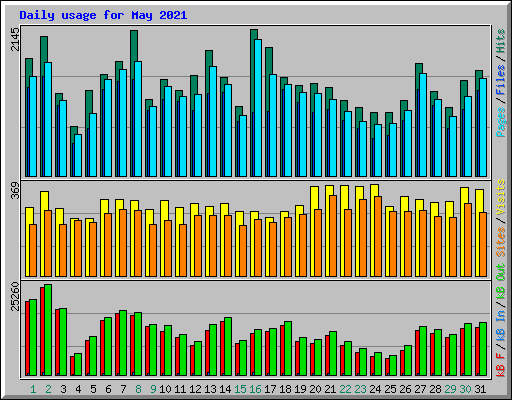Select day 30 on the x-axis
The height and width of the screenshot is (400, 512).
465,389
